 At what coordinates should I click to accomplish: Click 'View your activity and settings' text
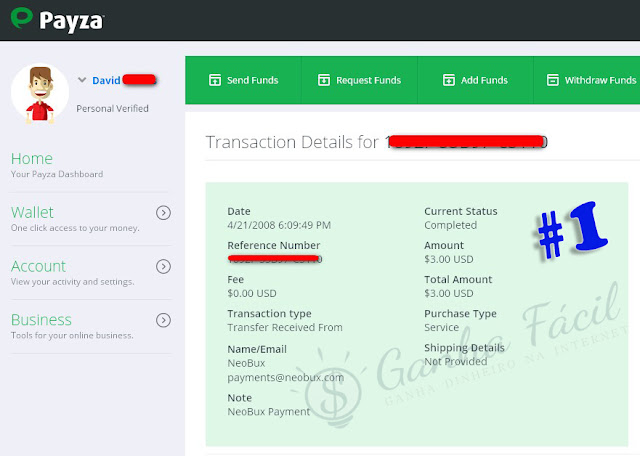[x=73, y=282]
